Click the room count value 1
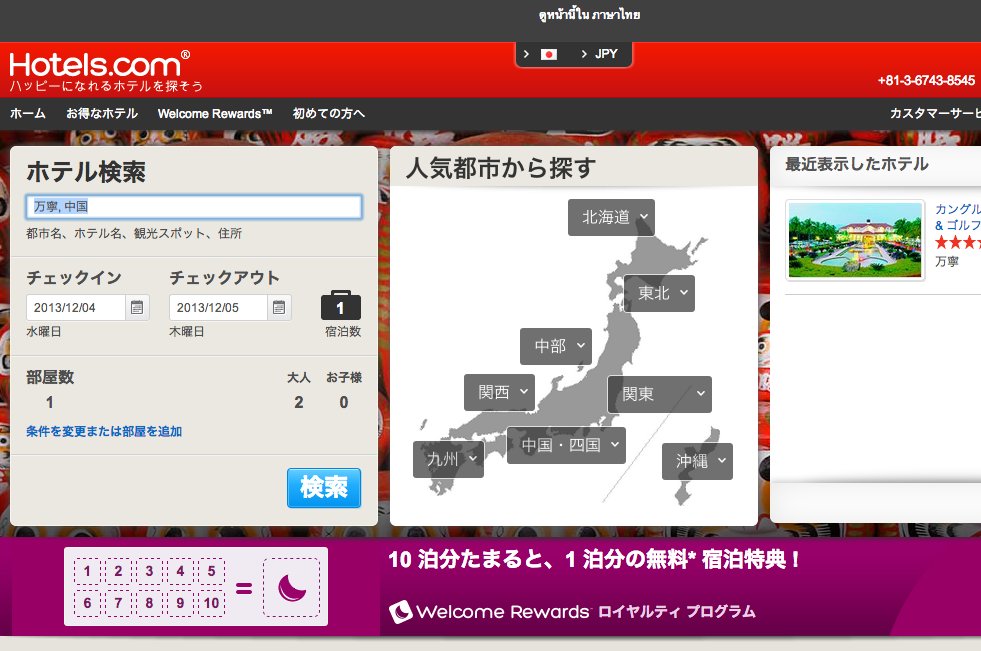Viewport: 981px width, 651px height. coord(49,403)
